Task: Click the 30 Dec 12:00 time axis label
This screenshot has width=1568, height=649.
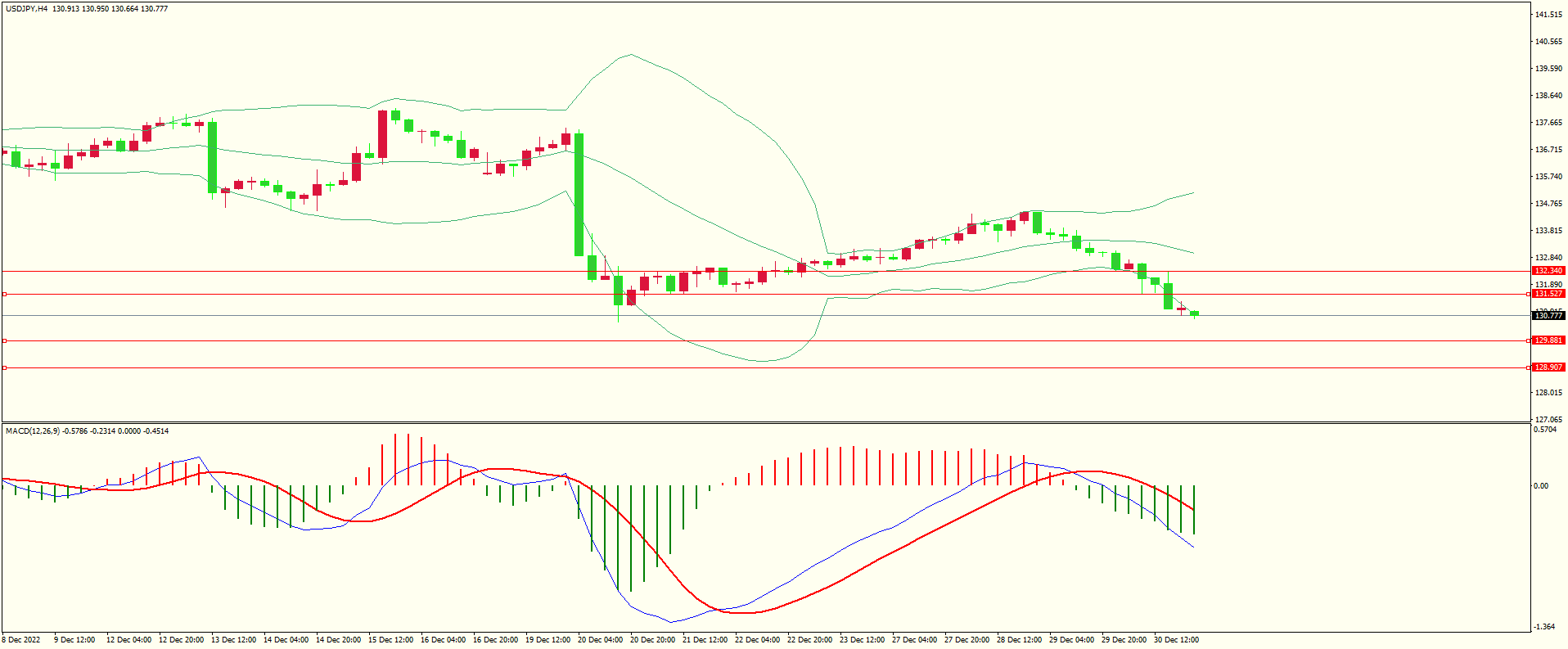Action: coord(1176,640)
